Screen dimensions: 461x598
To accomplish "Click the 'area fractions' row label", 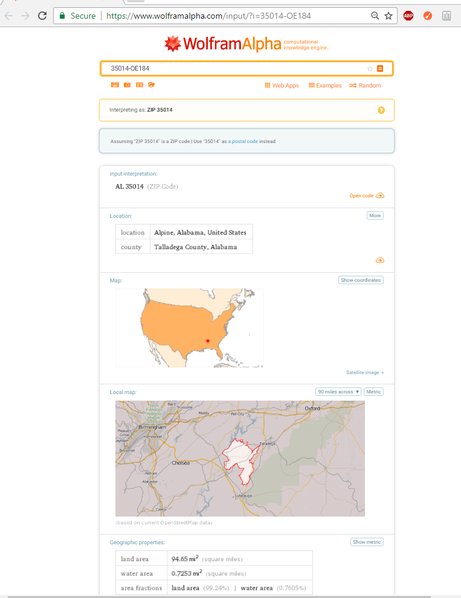I will [x=141, y=588].
